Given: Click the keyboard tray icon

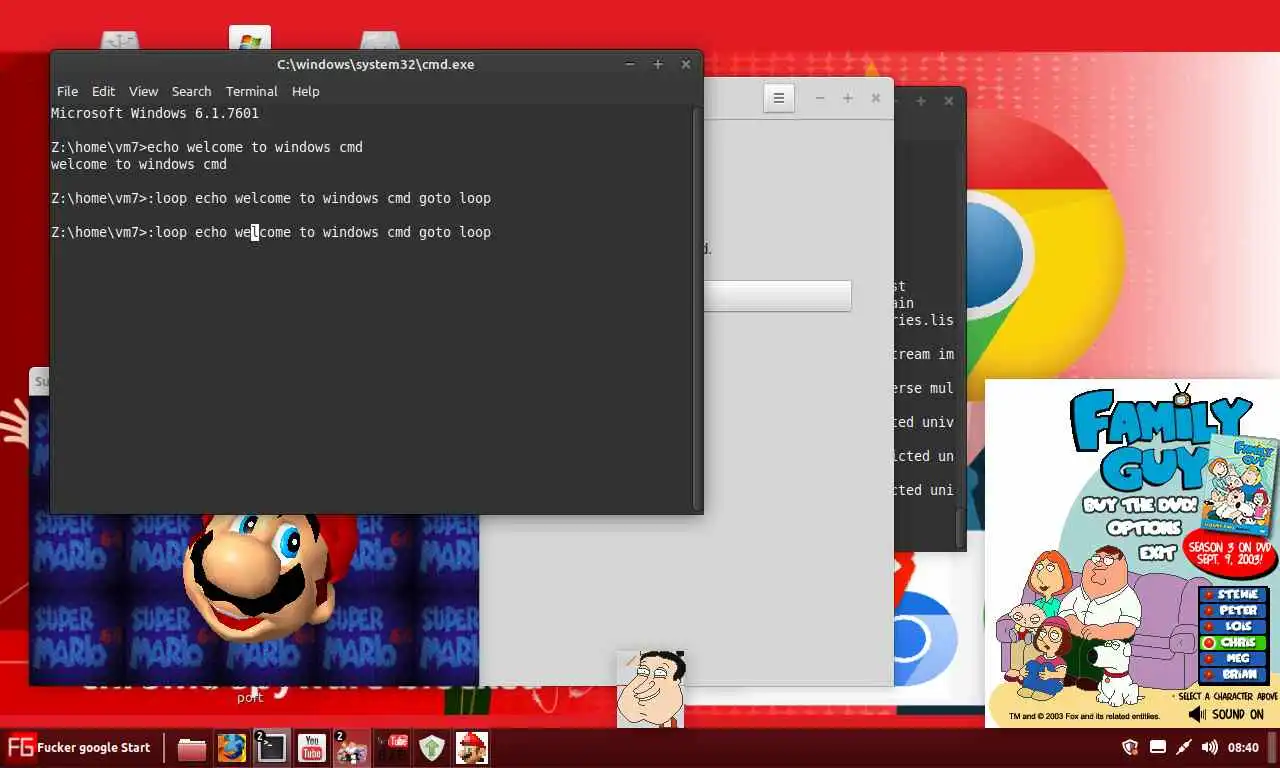Looking at the screenshot, I should pos(1158,747).
